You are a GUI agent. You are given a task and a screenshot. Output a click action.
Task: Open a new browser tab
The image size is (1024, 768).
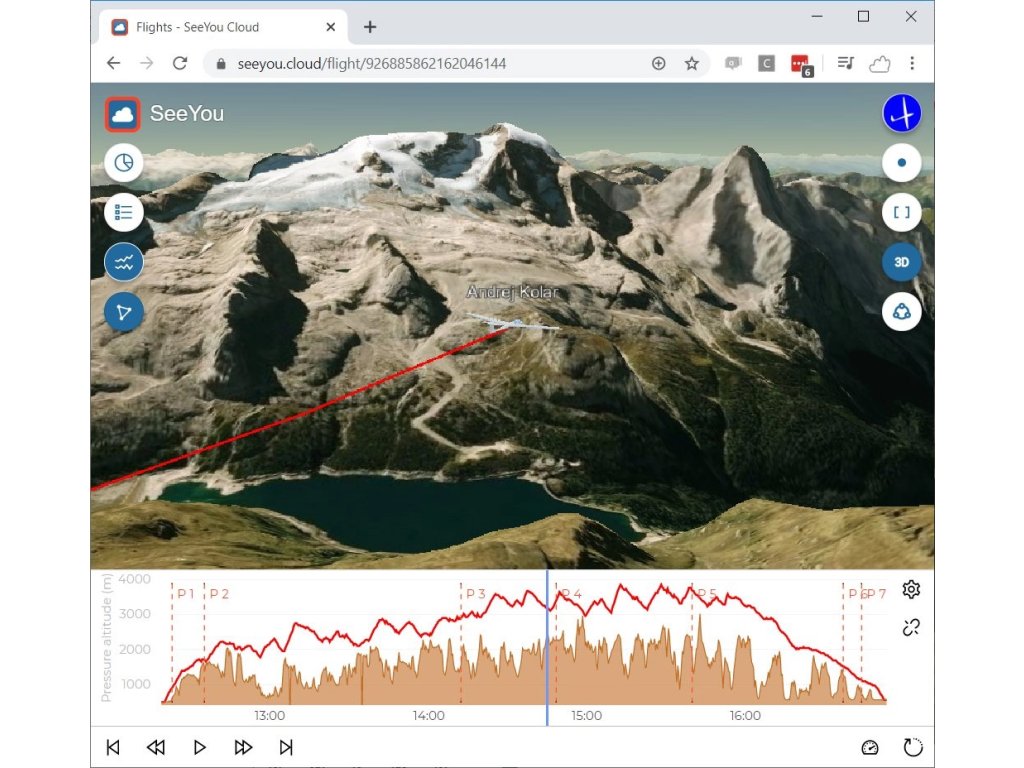click(370, 27)
